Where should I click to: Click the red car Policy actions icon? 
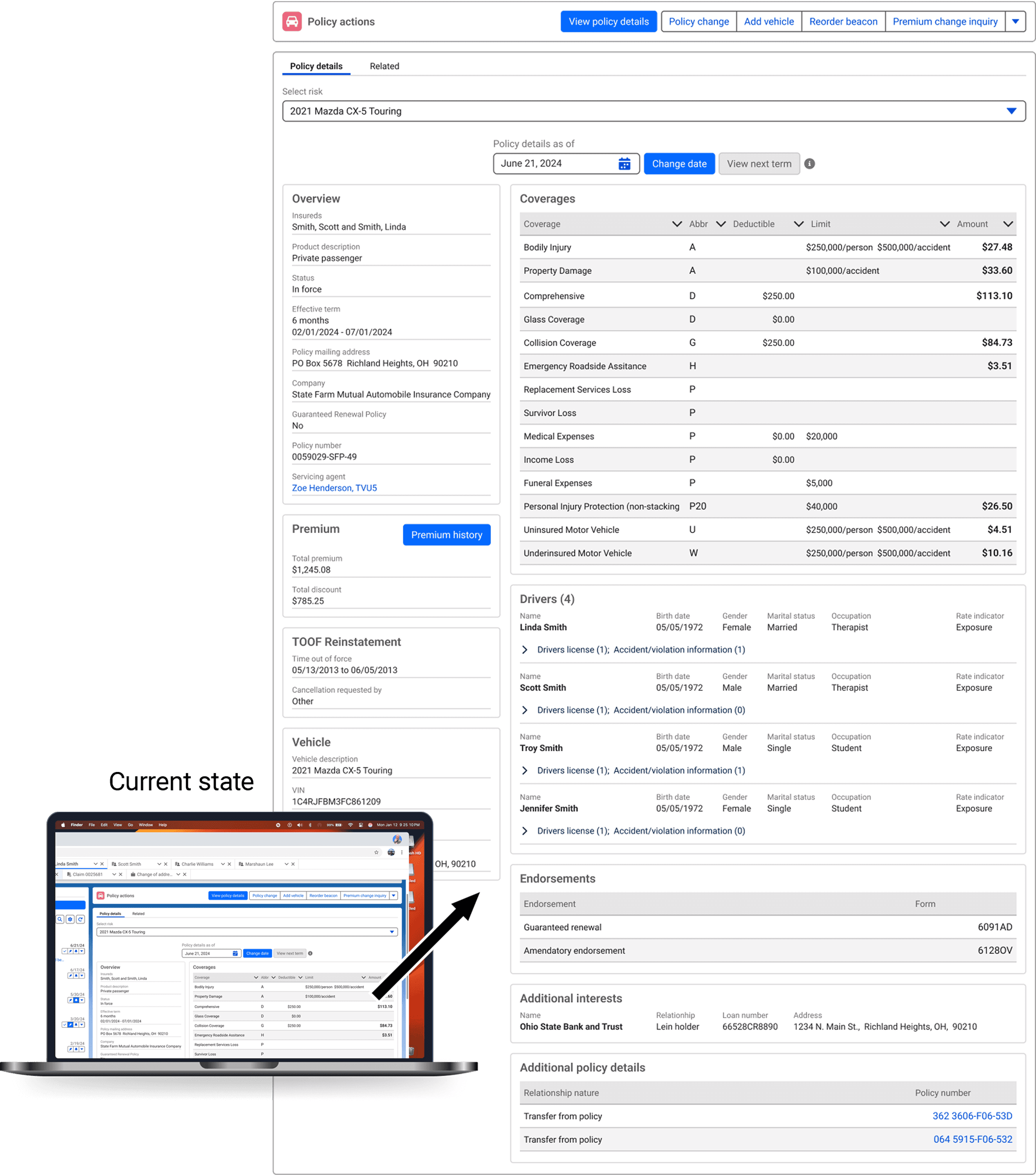tap(292, 22)
